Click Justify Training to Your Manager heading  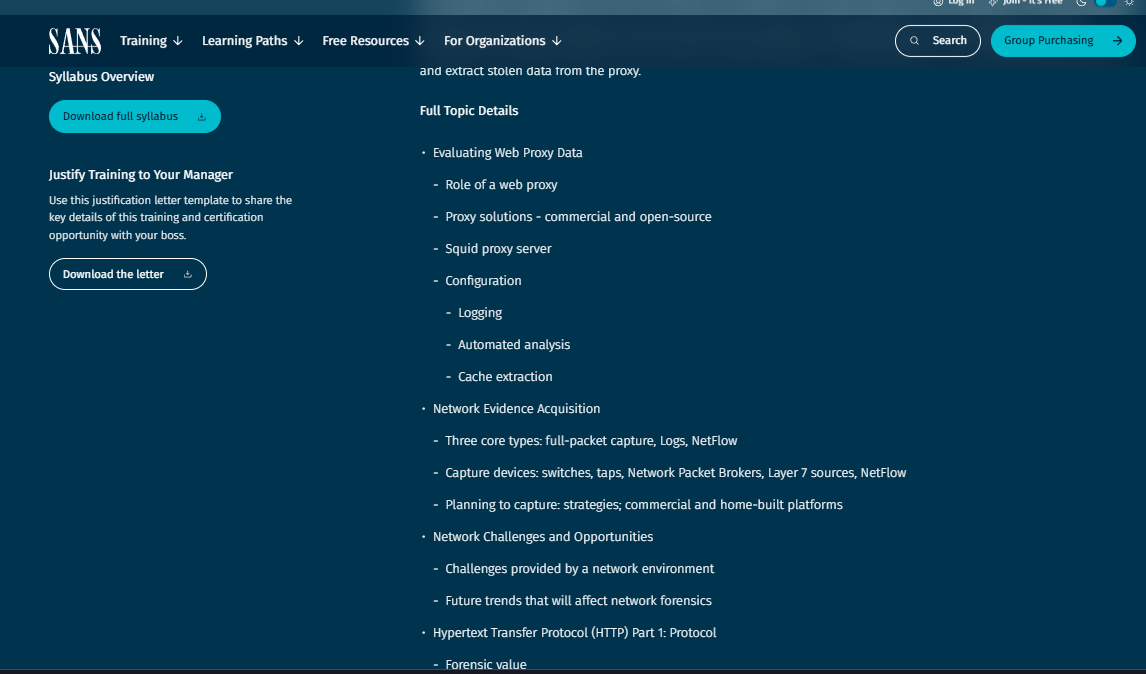141,175
